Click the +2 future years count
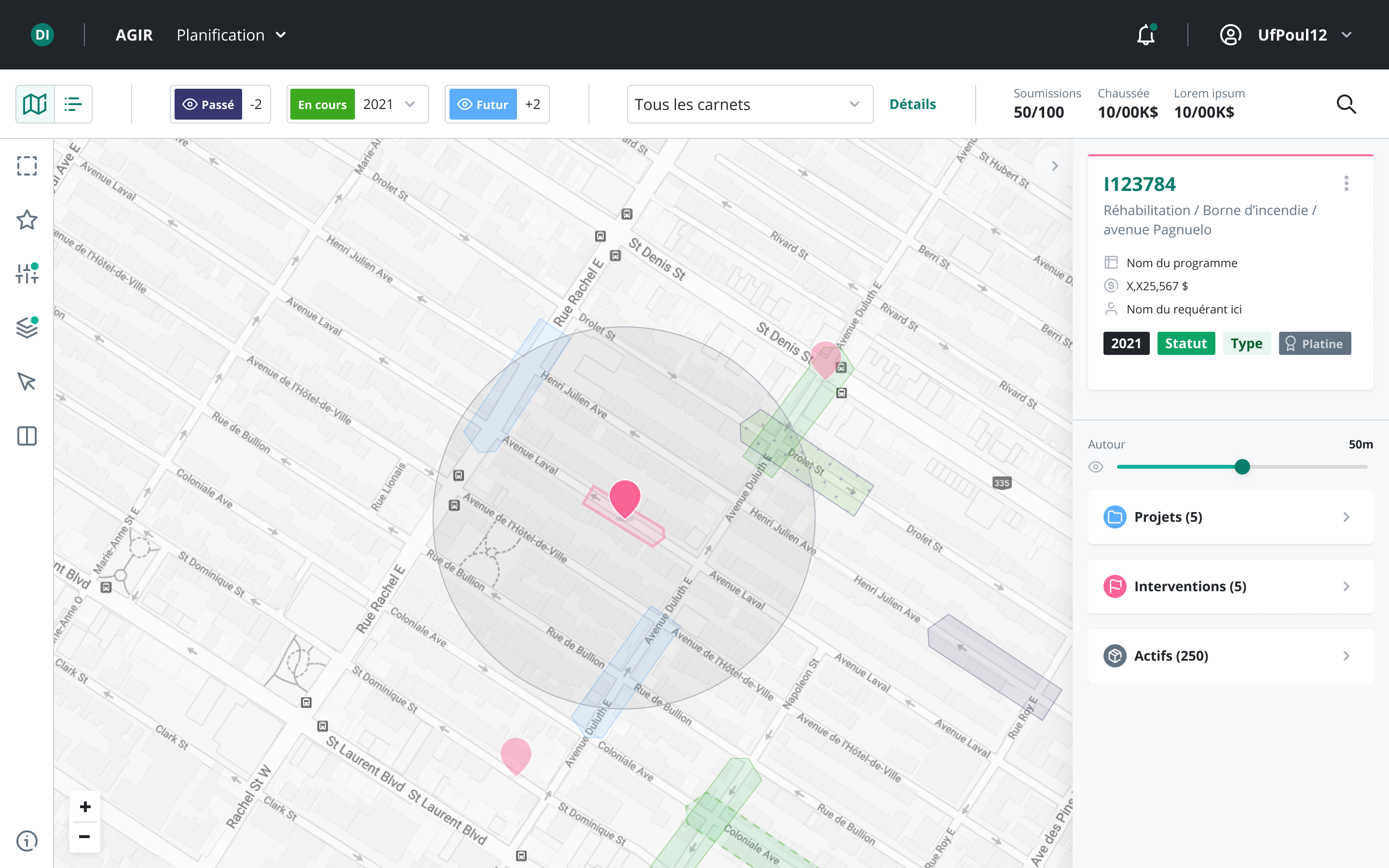1389x868 pixels. tap(532, 104)
